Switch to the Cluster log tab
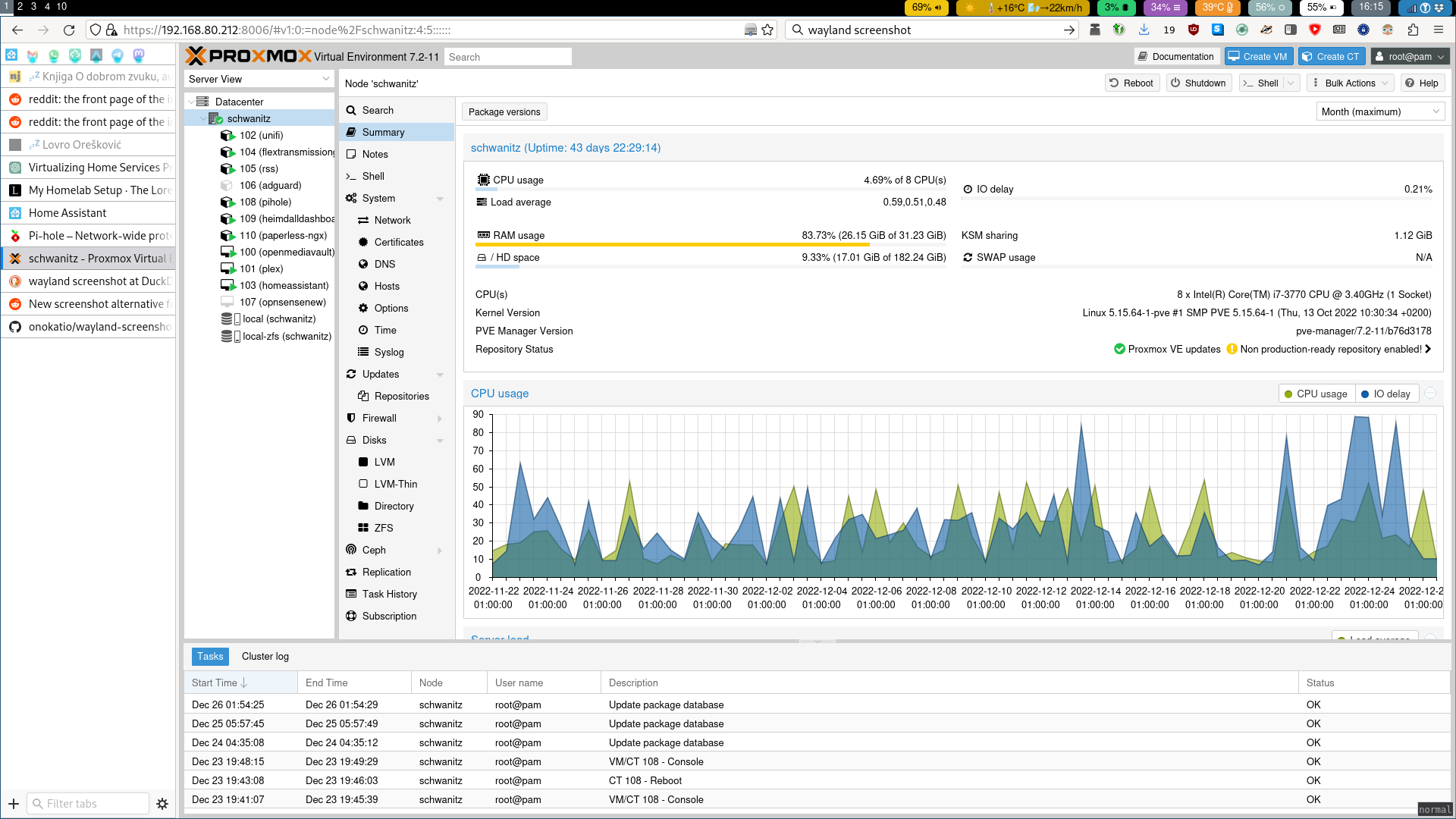 click(x=265, y=656)
